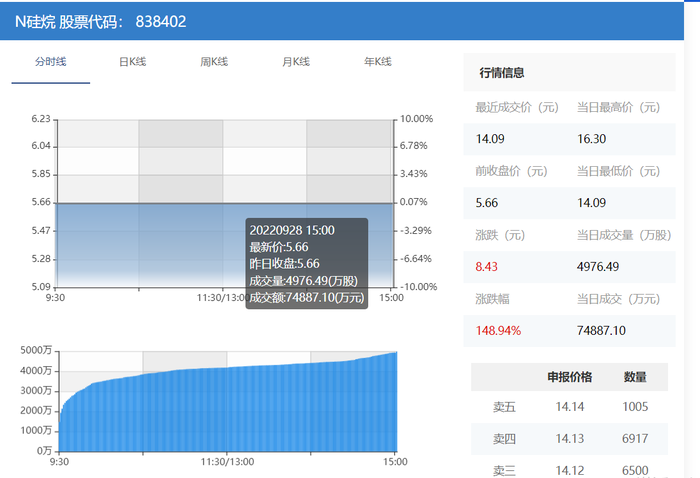
Task: Select the turnover value 74887.10 in 行情信息
Action: coord(601,330)
